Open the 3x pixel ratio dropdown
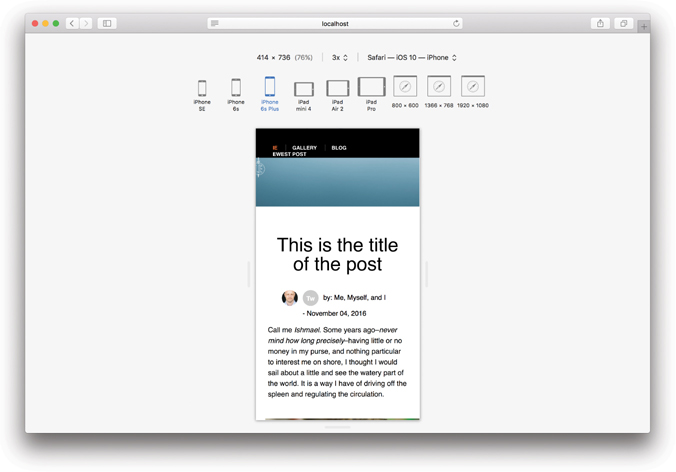The width and height of the screenshot is (676, 472). pos(340,58)
